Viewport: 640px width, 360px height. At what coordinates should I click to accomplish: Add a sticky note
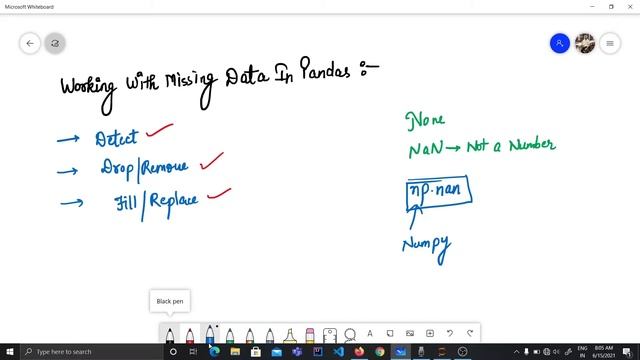390,333
